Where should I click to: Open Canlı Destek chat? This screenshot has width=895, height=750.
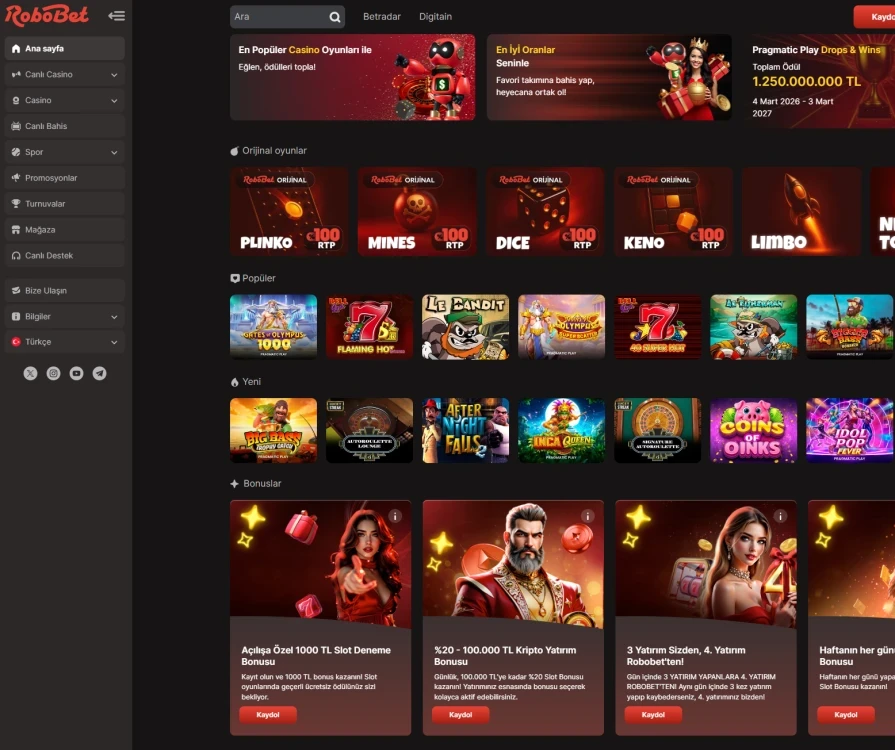[x=64, y=256]
